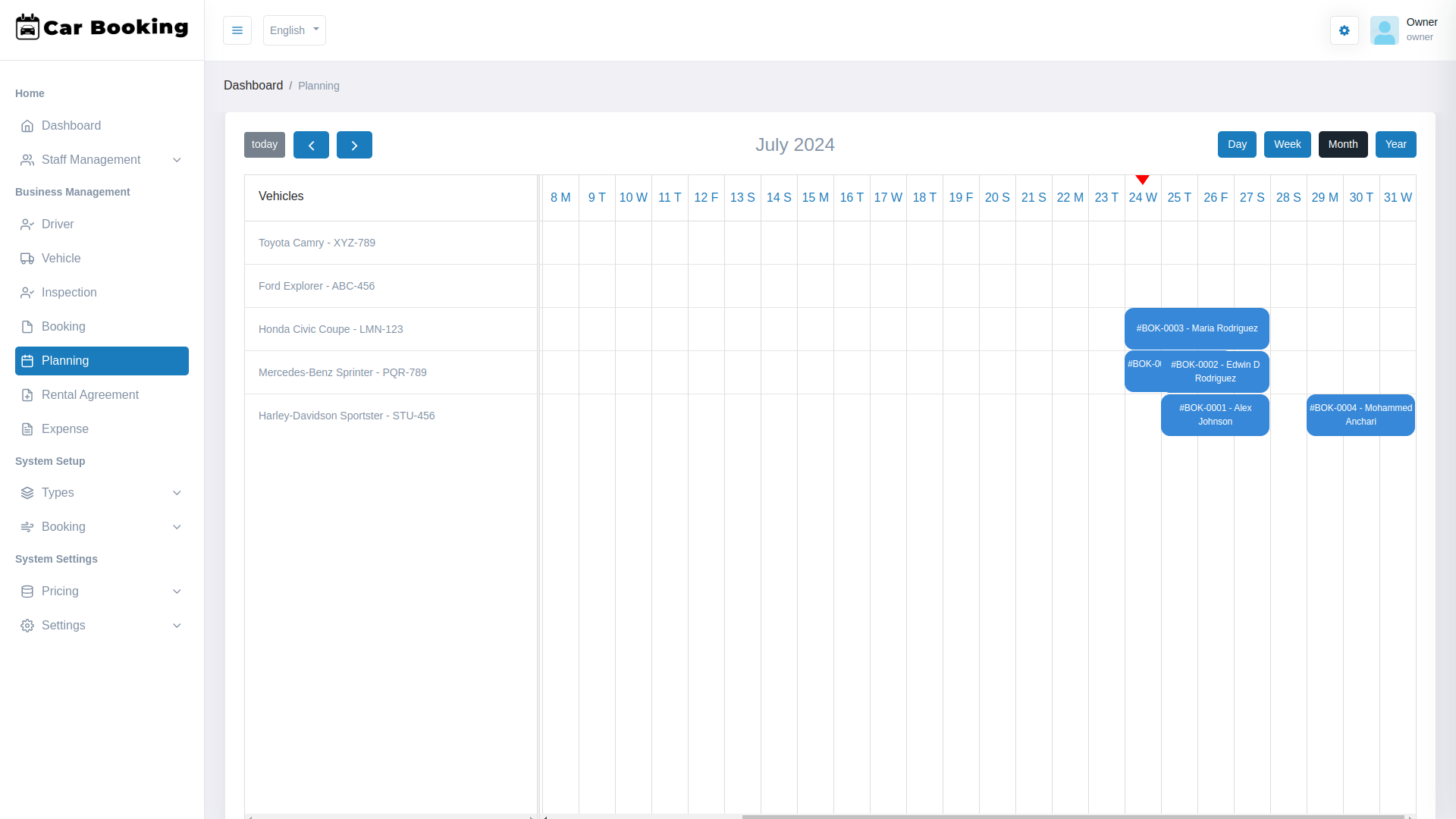Open Rental Agreement sidebar item
The width and height of the screenshot is (1456, 819).
coord(89,395)
